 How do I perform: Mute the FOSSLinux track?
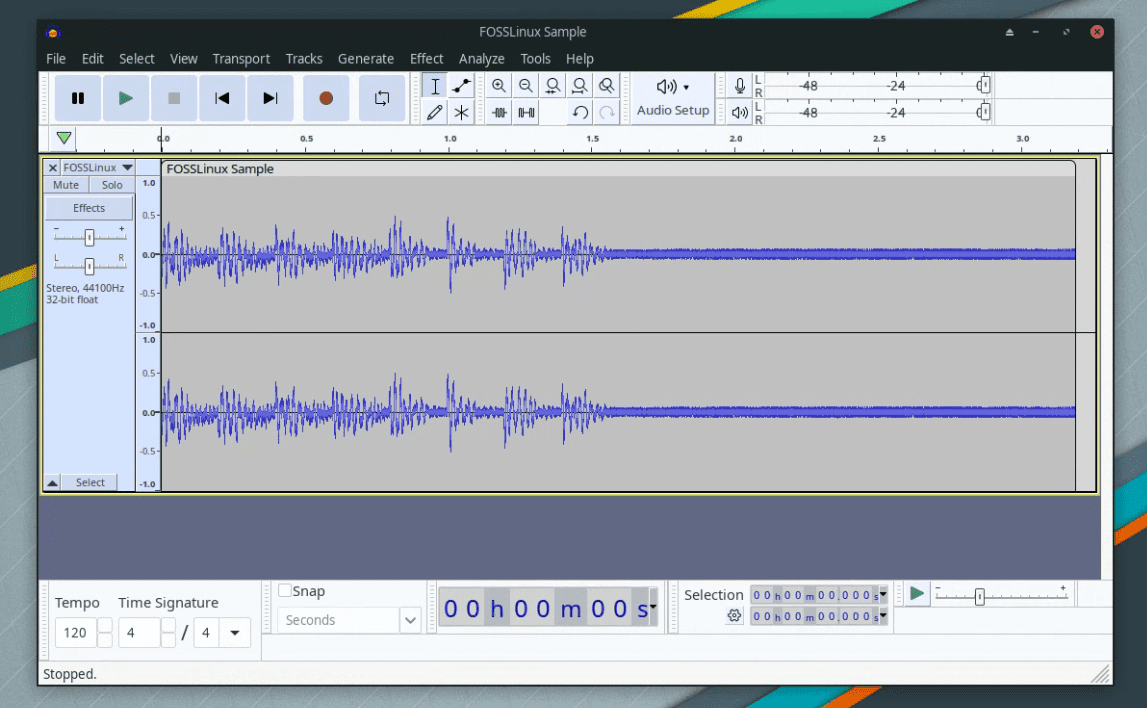66,185
